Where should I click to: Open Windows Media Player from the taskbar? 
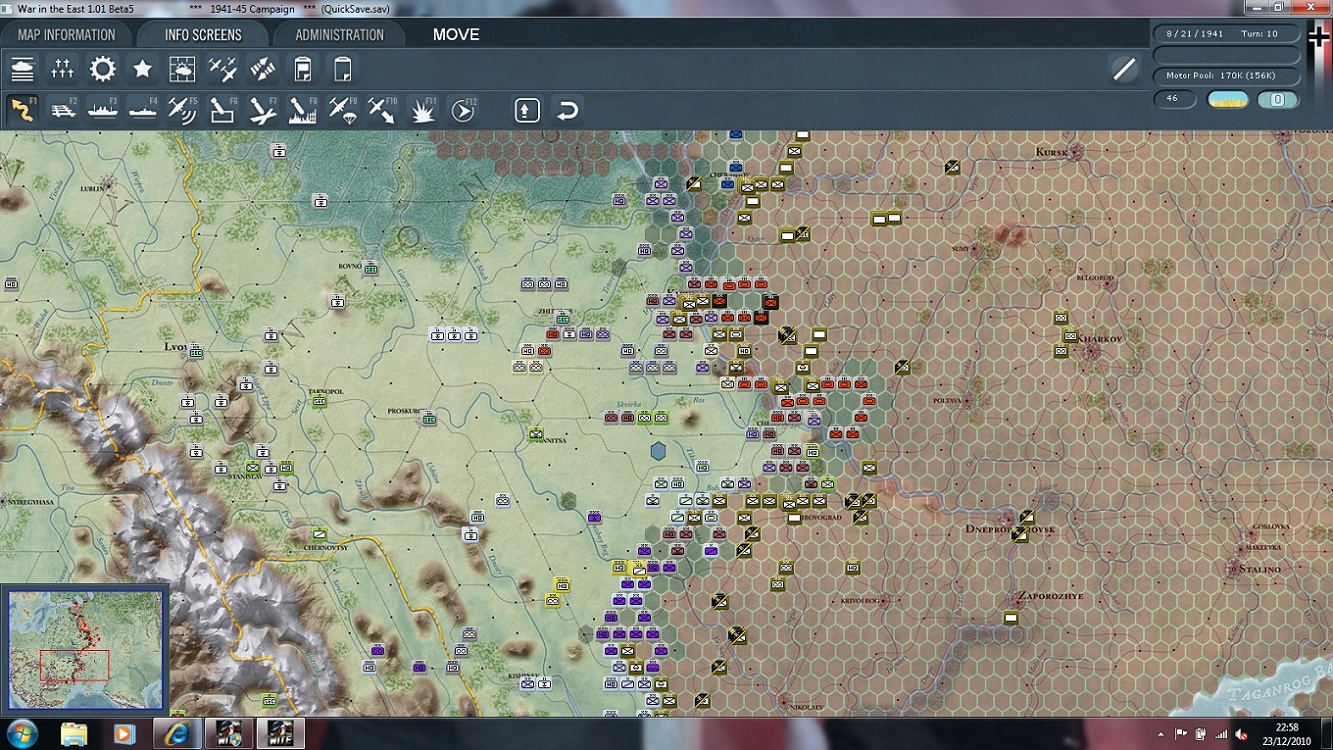pos(124,735)
